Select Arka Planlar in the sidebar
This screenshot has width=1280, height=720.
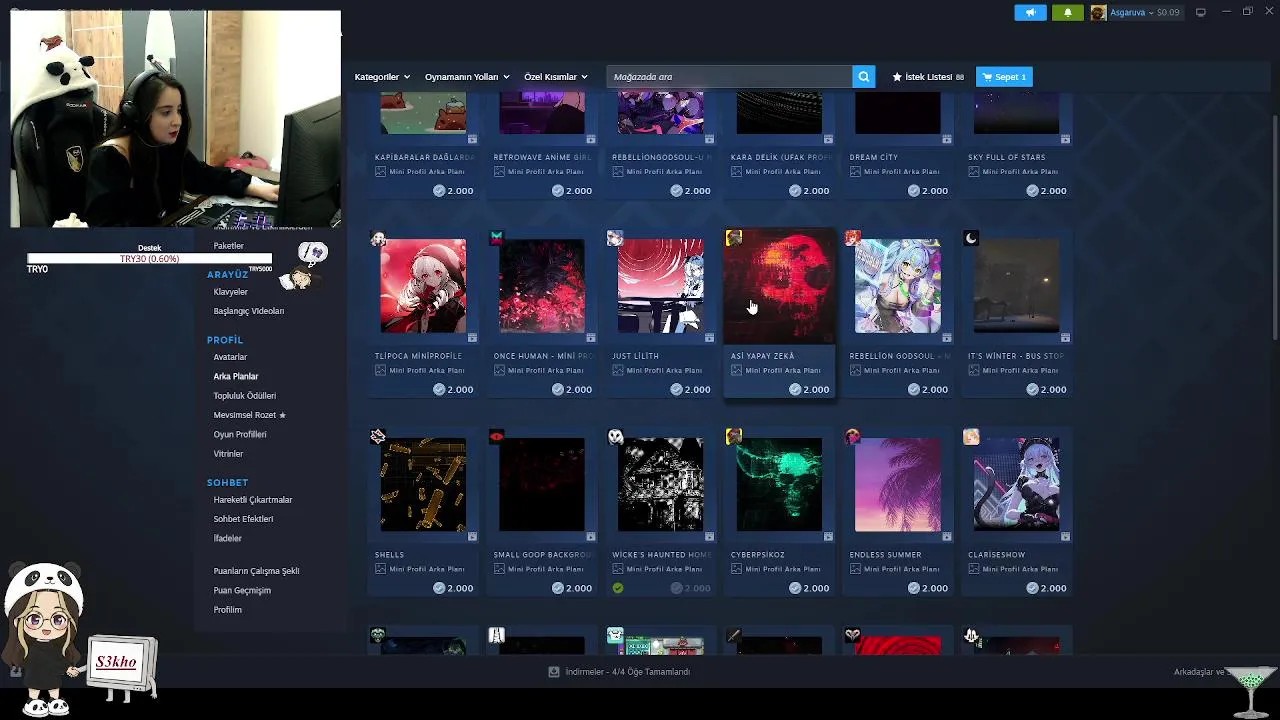coord(236,376)
